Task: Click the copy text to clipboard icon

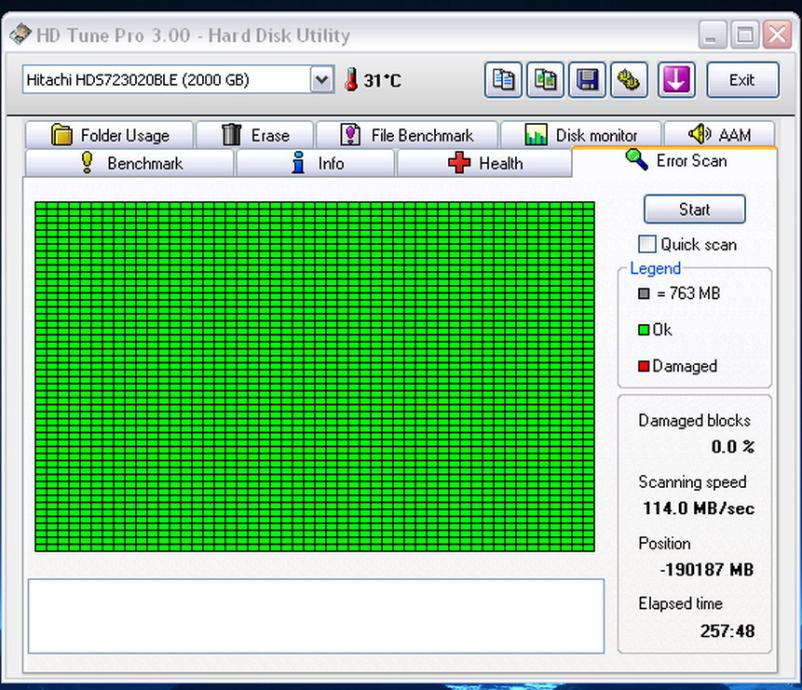Action: [503, 80]
